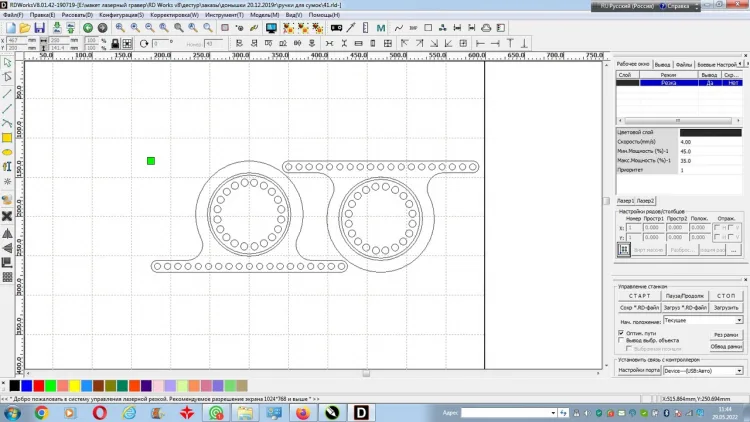The image size is (750, 422).
Task: Click the black X delete tool
Action: [x=7, y=216]
